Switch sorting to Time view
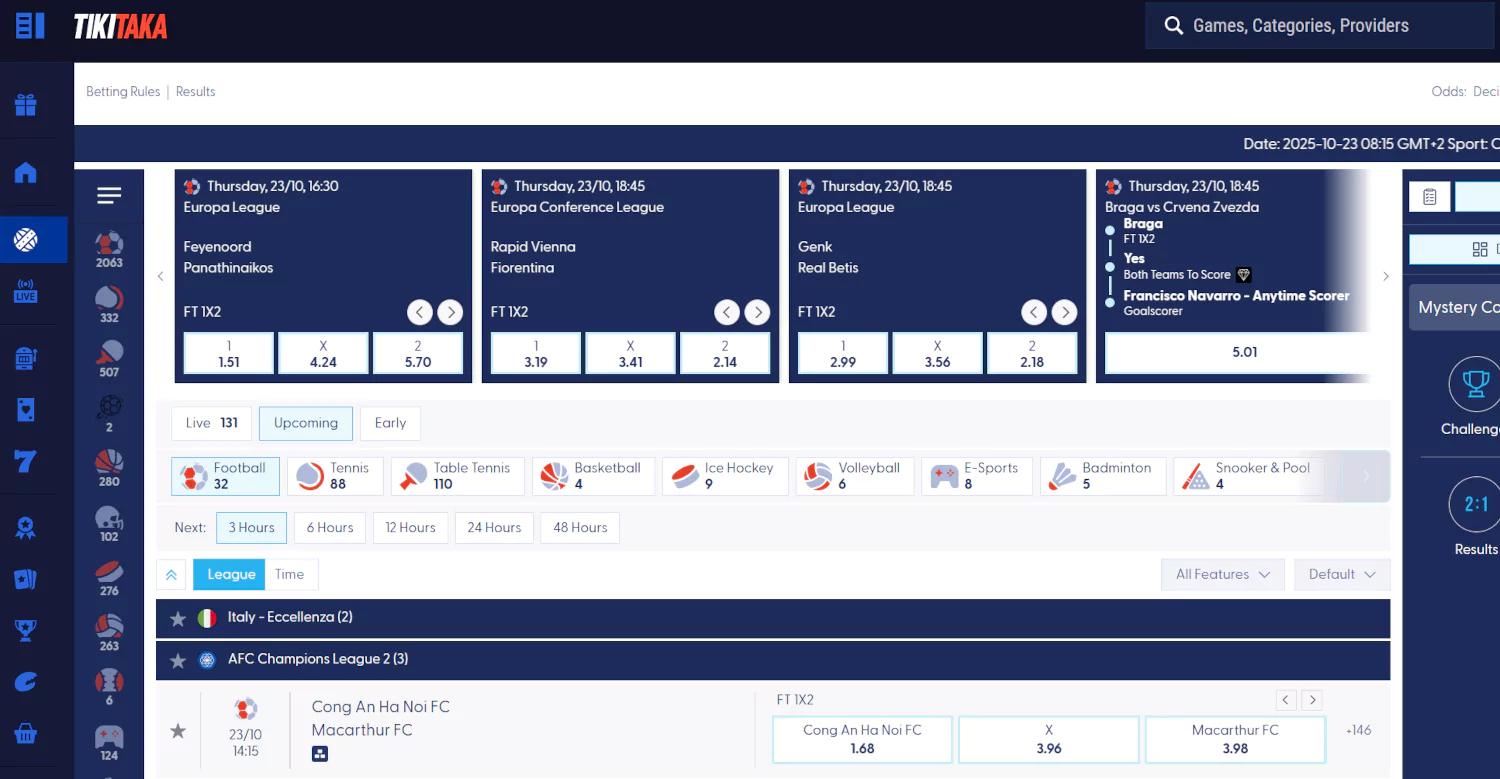1500x779 pixels. pyautogui.click(x=289, y=574)
